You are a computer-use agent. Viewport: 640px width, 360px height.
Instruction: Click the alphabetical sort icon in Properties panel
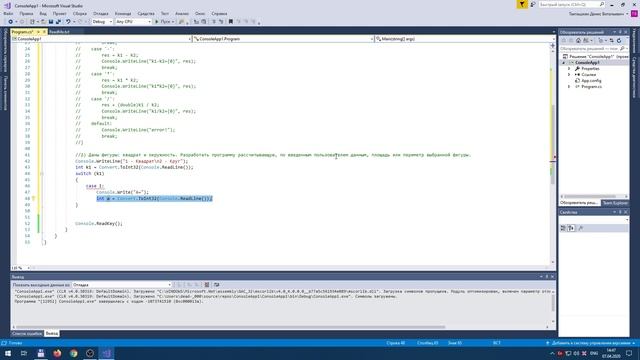[x=571, y=228]
